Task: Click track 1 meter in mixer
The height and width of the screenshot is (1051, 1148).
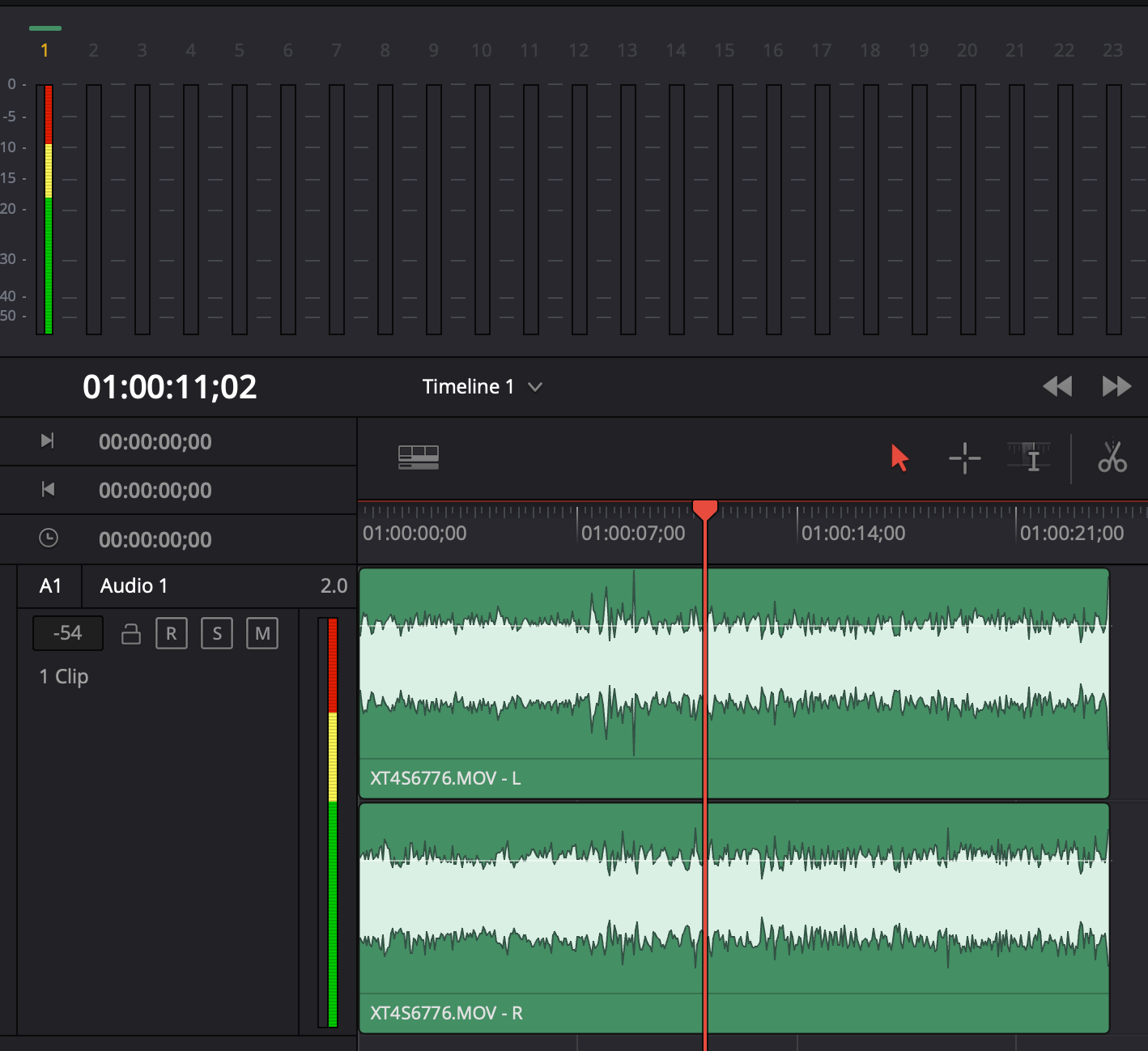Action: tap(45, 210)
